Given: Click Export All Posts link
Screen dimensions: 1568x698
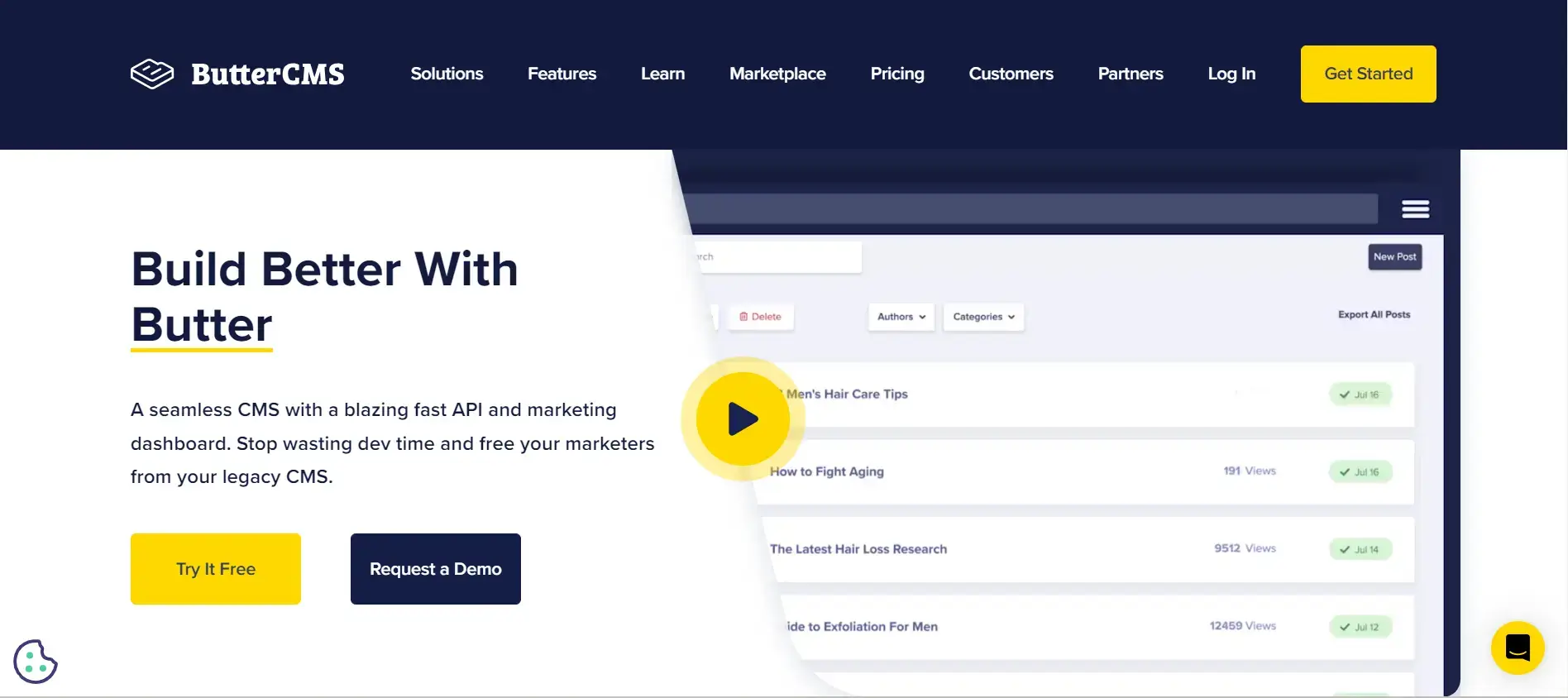Looking at the screenshot, I should pyautogui.click(x=1374, y=315).
